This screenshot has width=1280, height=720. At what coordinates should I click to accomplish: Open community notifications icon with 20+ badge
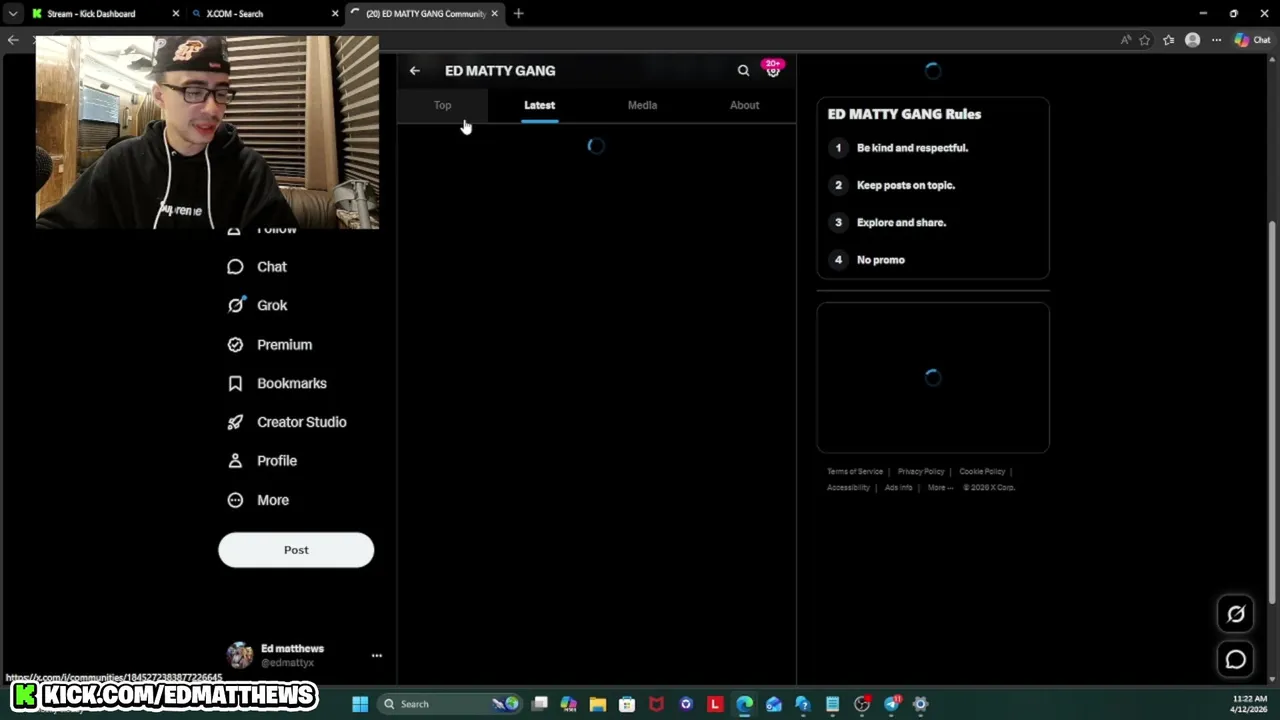[772, 70]
